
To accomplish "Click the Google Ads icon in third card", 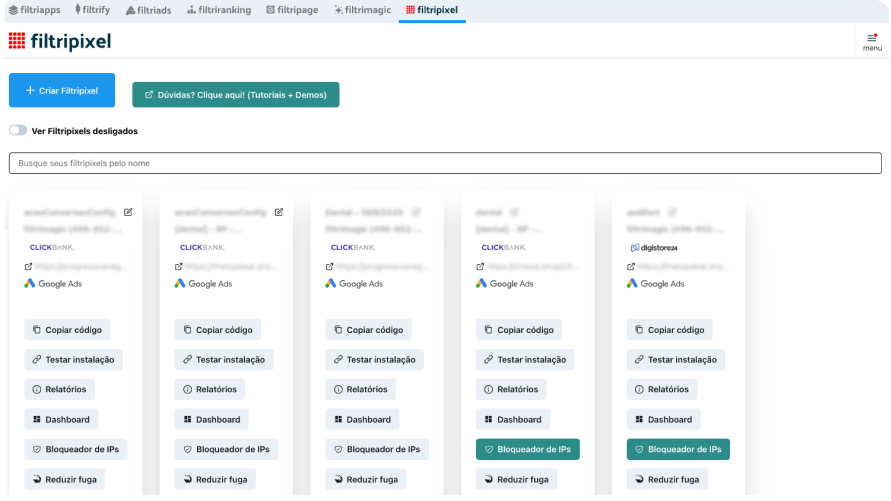I will [331, 284].
